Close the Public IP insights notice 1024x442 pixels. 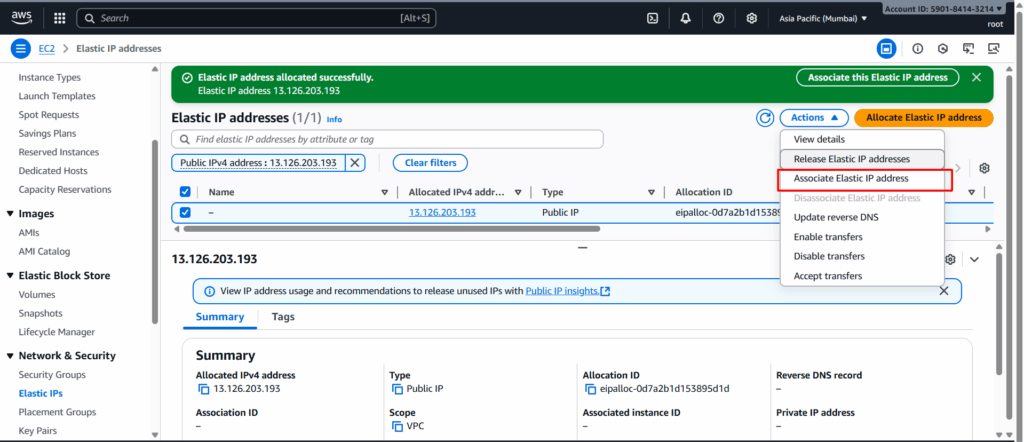click(944, 291)
